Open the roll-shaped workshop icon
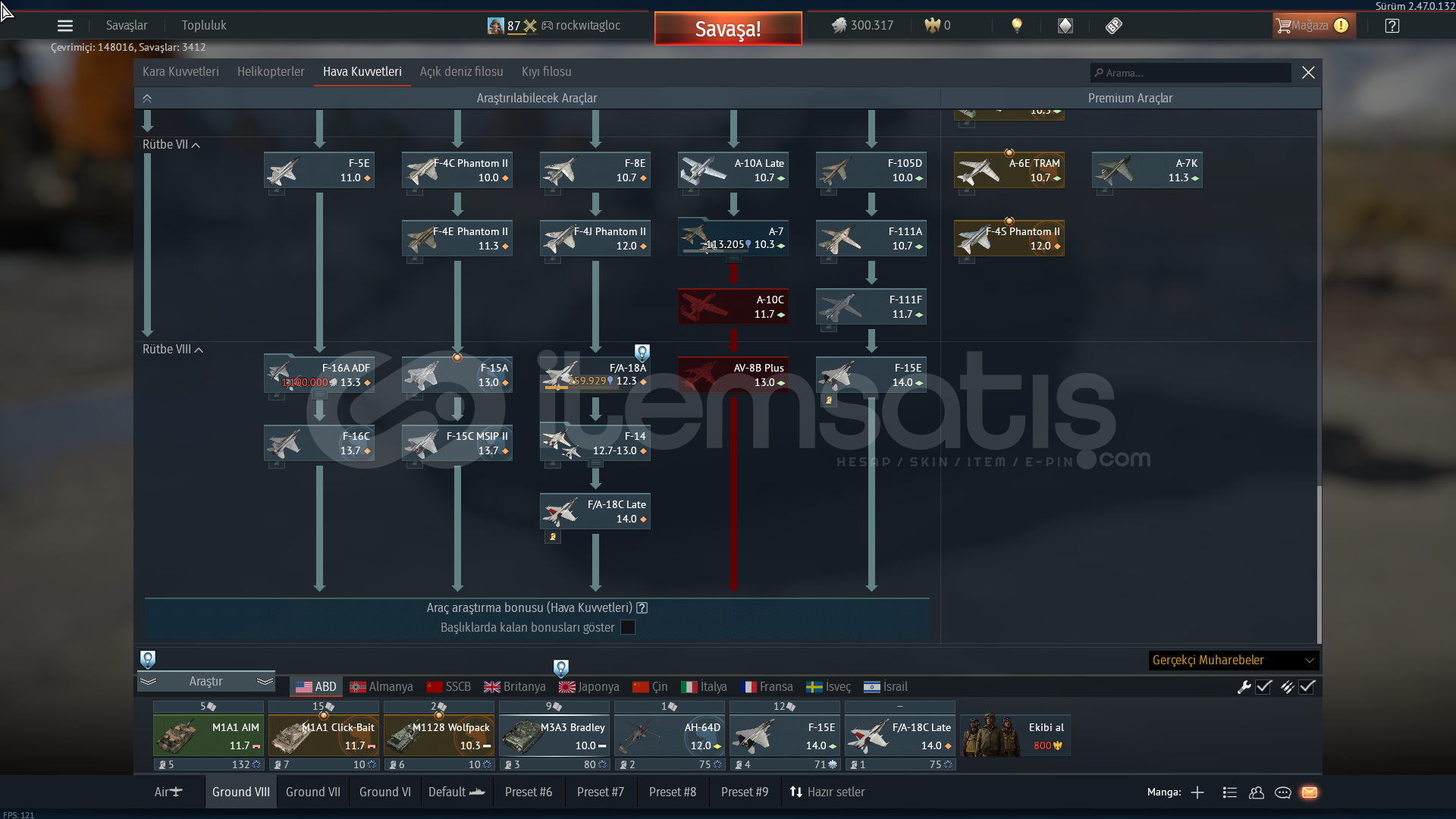Viewport: 1456px width, 819px height. click(x=1113, y=26)
